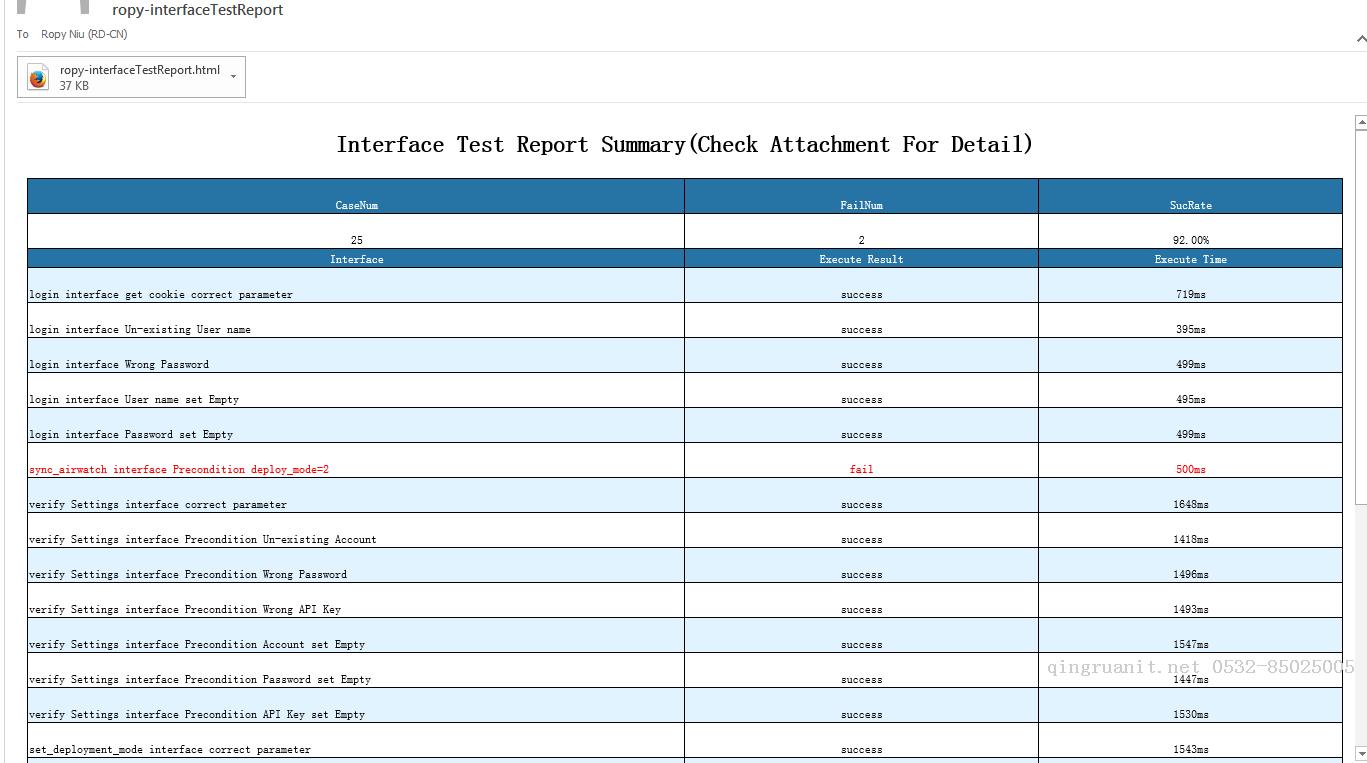Click the red sync_airwatch interface failed row
The image size is (1367, 763).
(x=179, y=469)
